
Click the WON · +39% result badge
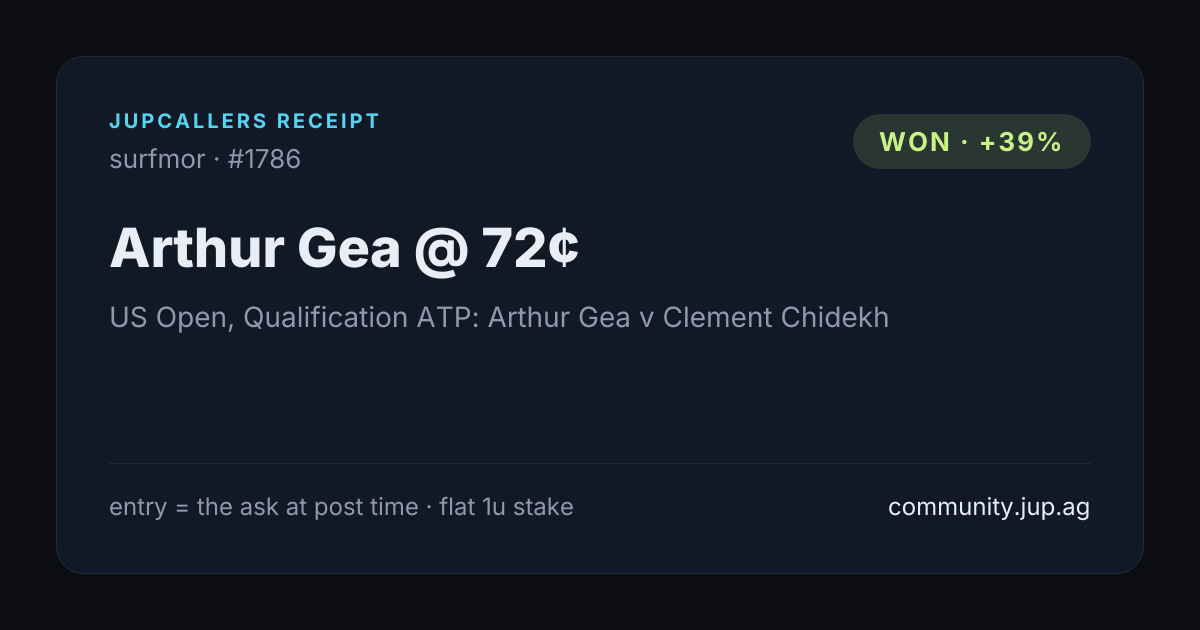pyautogui.click(x=971, y=142)
